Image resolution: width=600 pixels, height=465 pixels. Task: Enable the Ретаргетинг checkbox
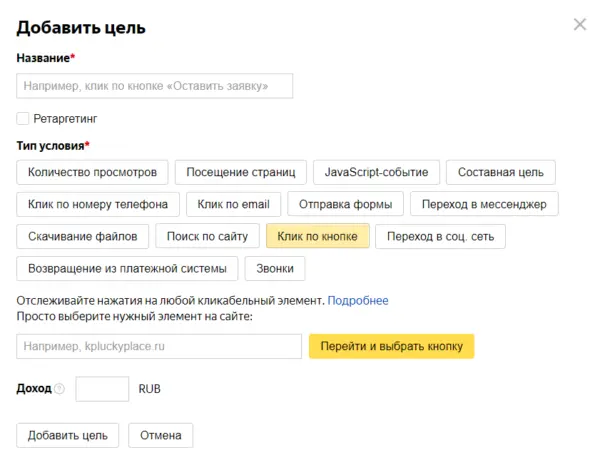pyautogui.click(x=23, y=118)
